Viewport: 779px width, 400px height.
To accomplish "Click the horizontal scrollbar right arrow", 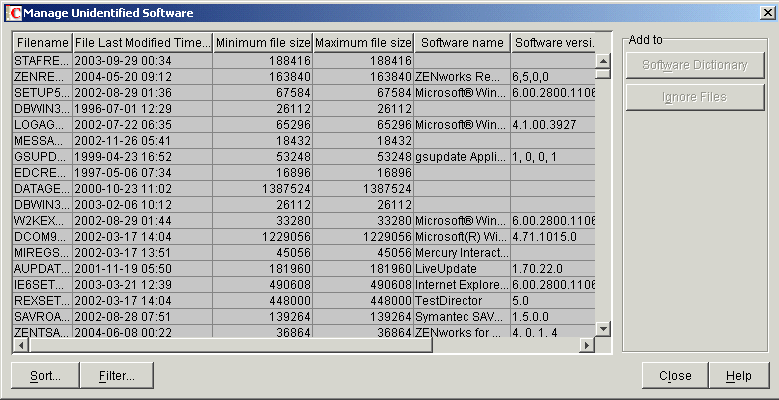I will pos(587,345).
